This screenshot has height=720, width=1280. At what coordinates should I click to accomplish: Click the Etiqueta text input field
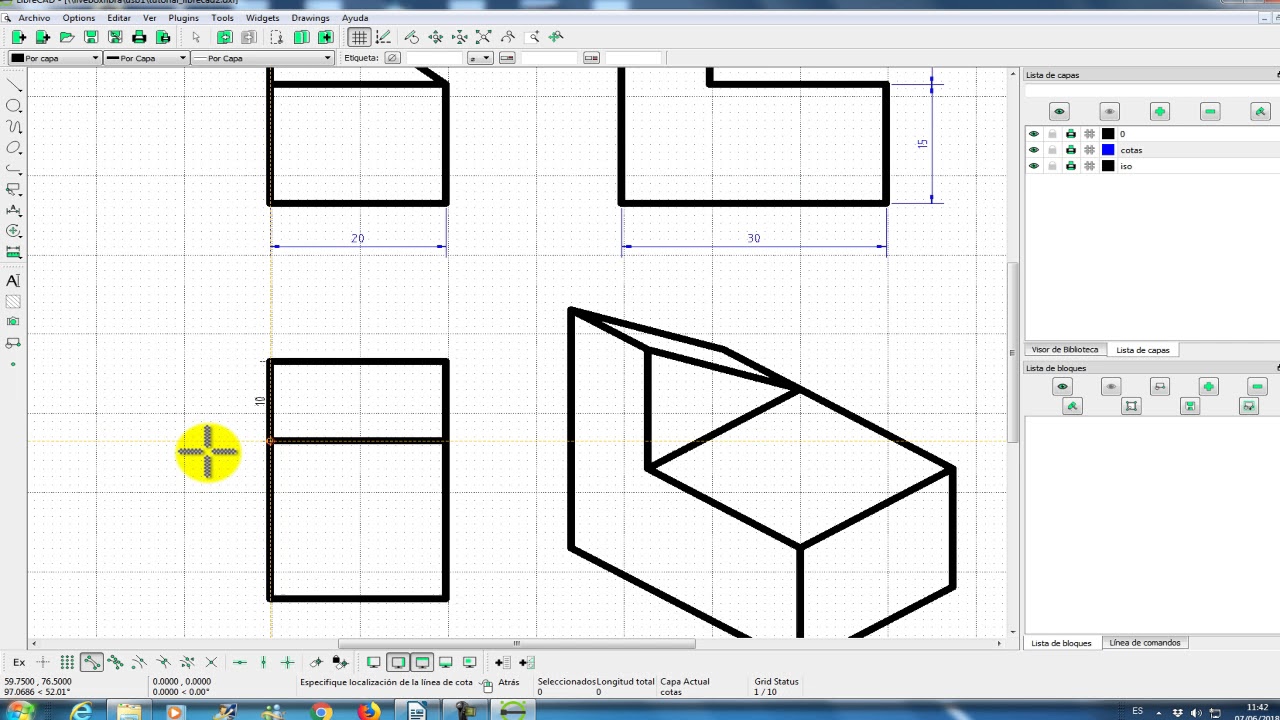pos(433,58)
